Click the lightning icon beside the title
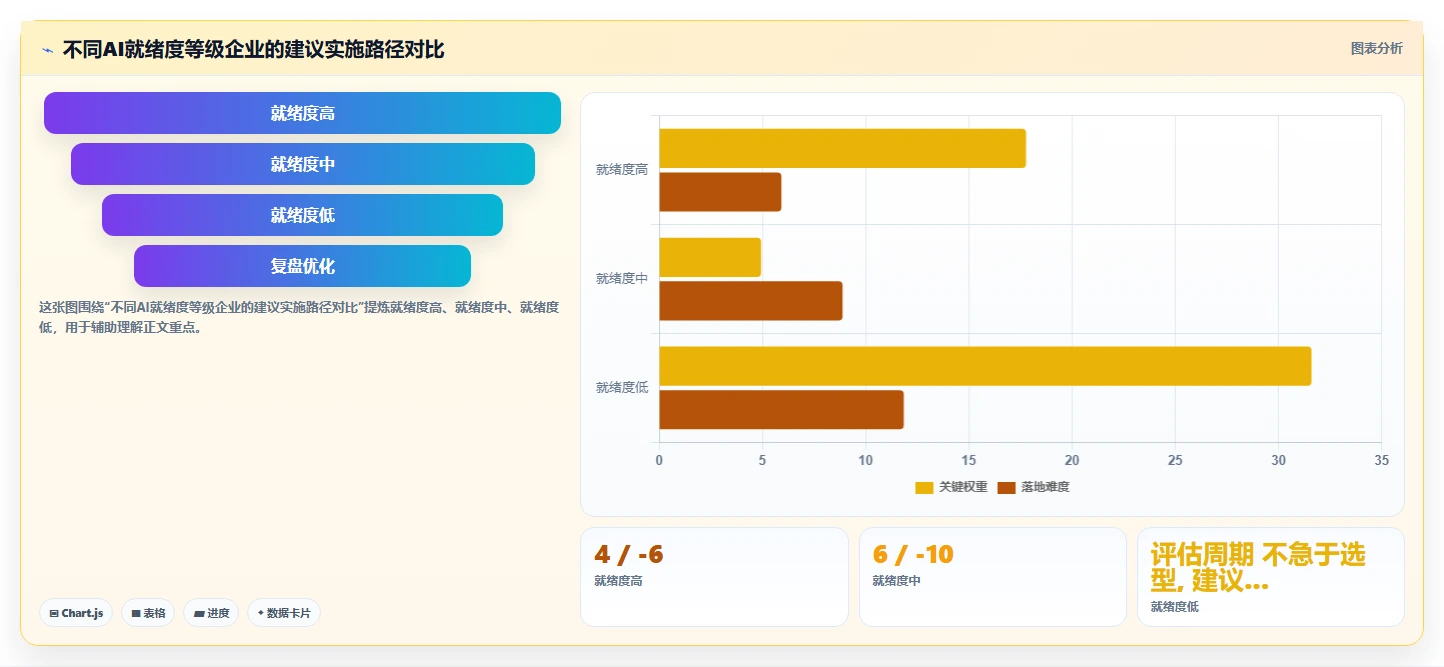1444x667 pixels. point(47,50)
